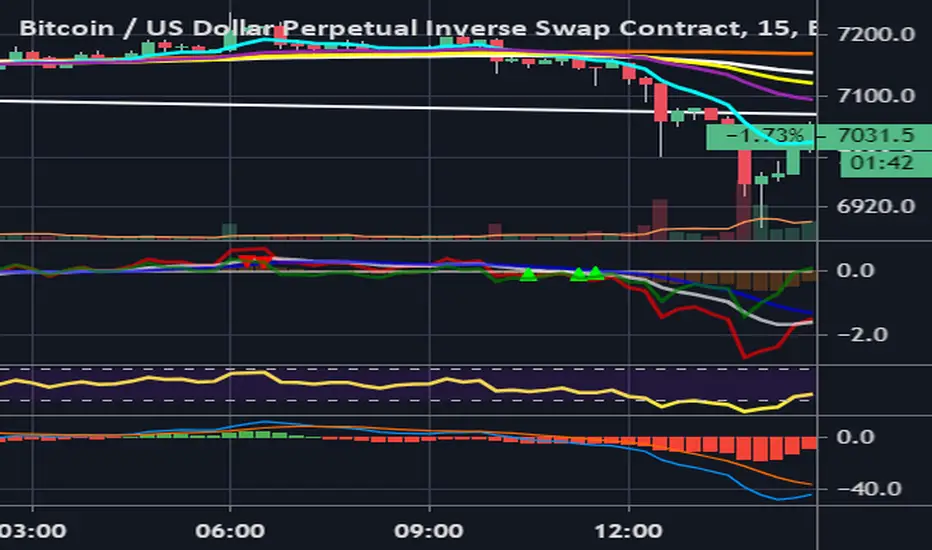
Task: Click the Bitcoin / US Dollar Perpetual chart title
Action: pyautogui.click(x=418, y=28)
